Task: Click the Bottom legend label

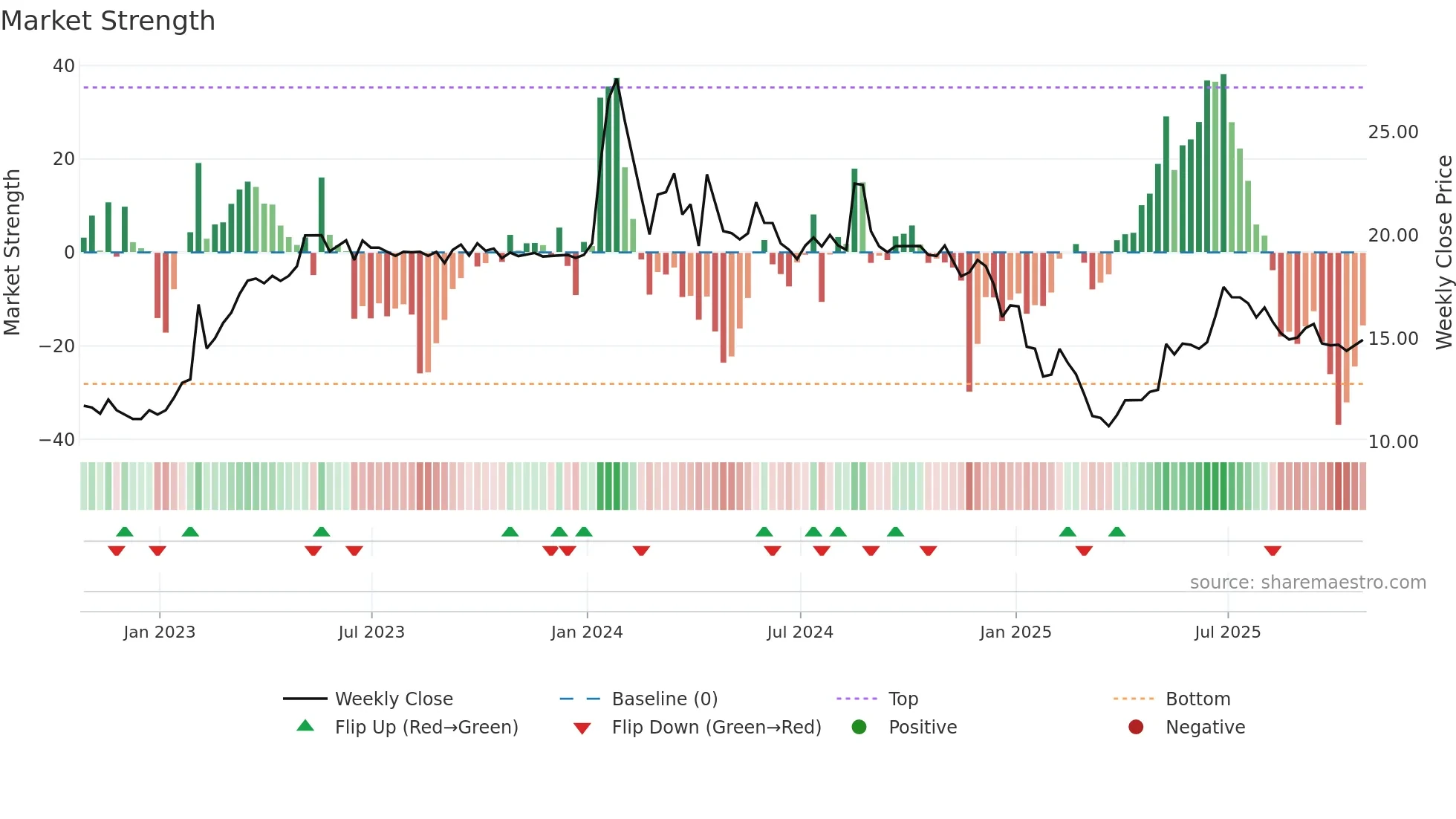Action: 1197,699
